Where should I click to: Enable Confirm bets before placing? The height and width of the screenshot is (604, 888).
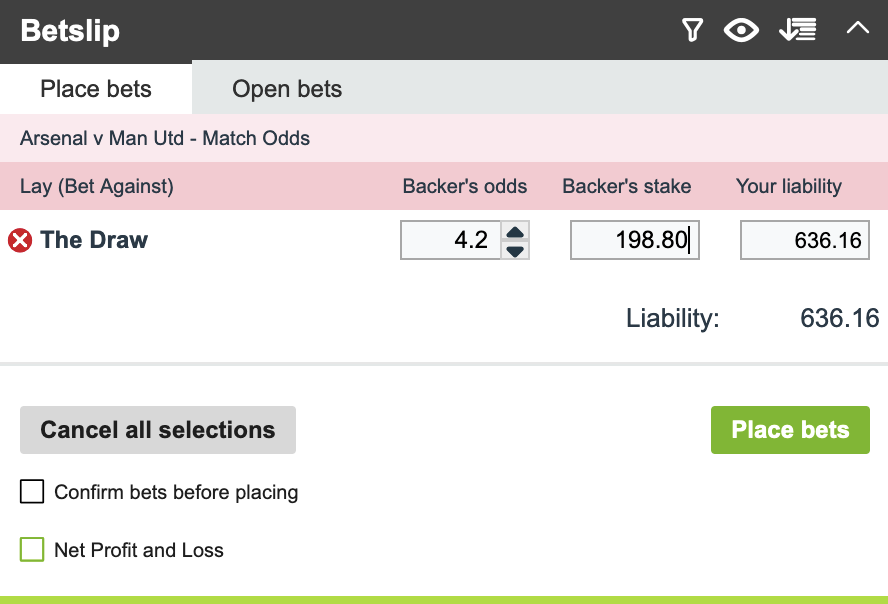pyautogui.click(x=33, y=492)
